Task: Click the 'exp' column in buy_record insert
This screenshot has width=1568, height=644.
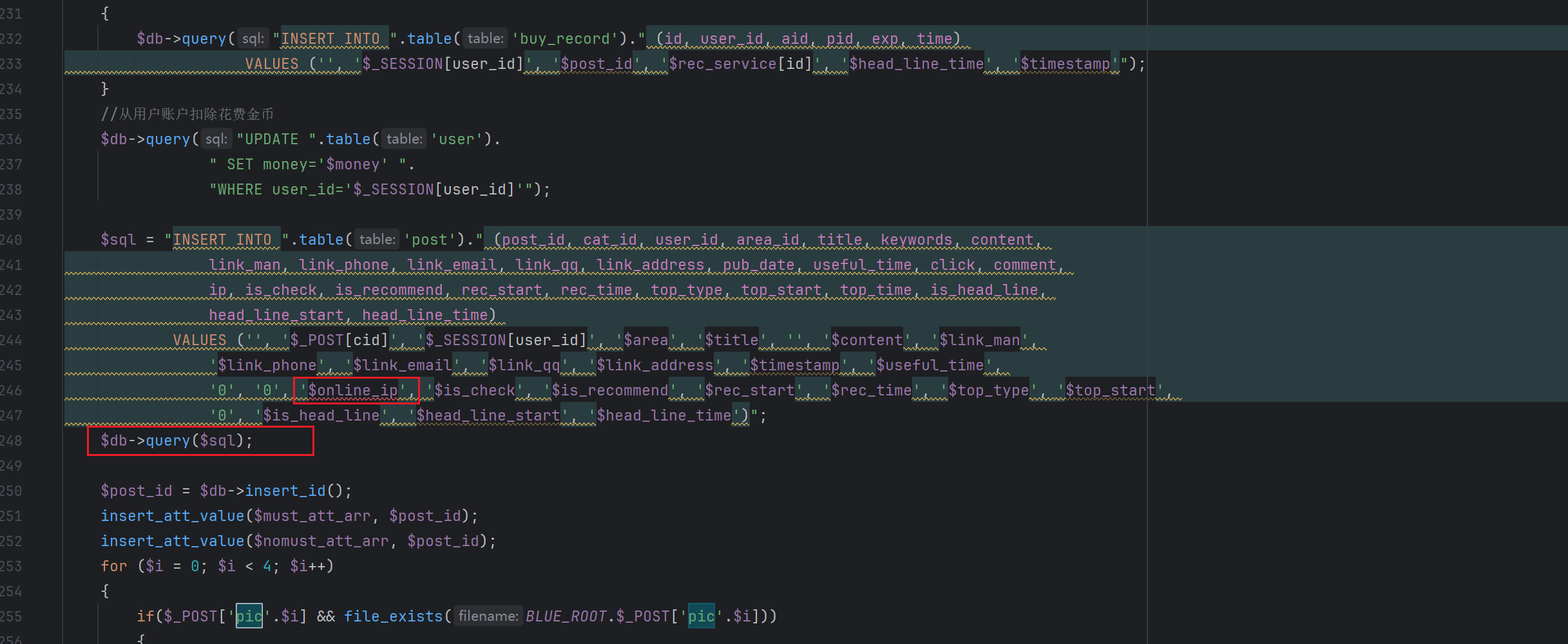Action: (885, 39)
